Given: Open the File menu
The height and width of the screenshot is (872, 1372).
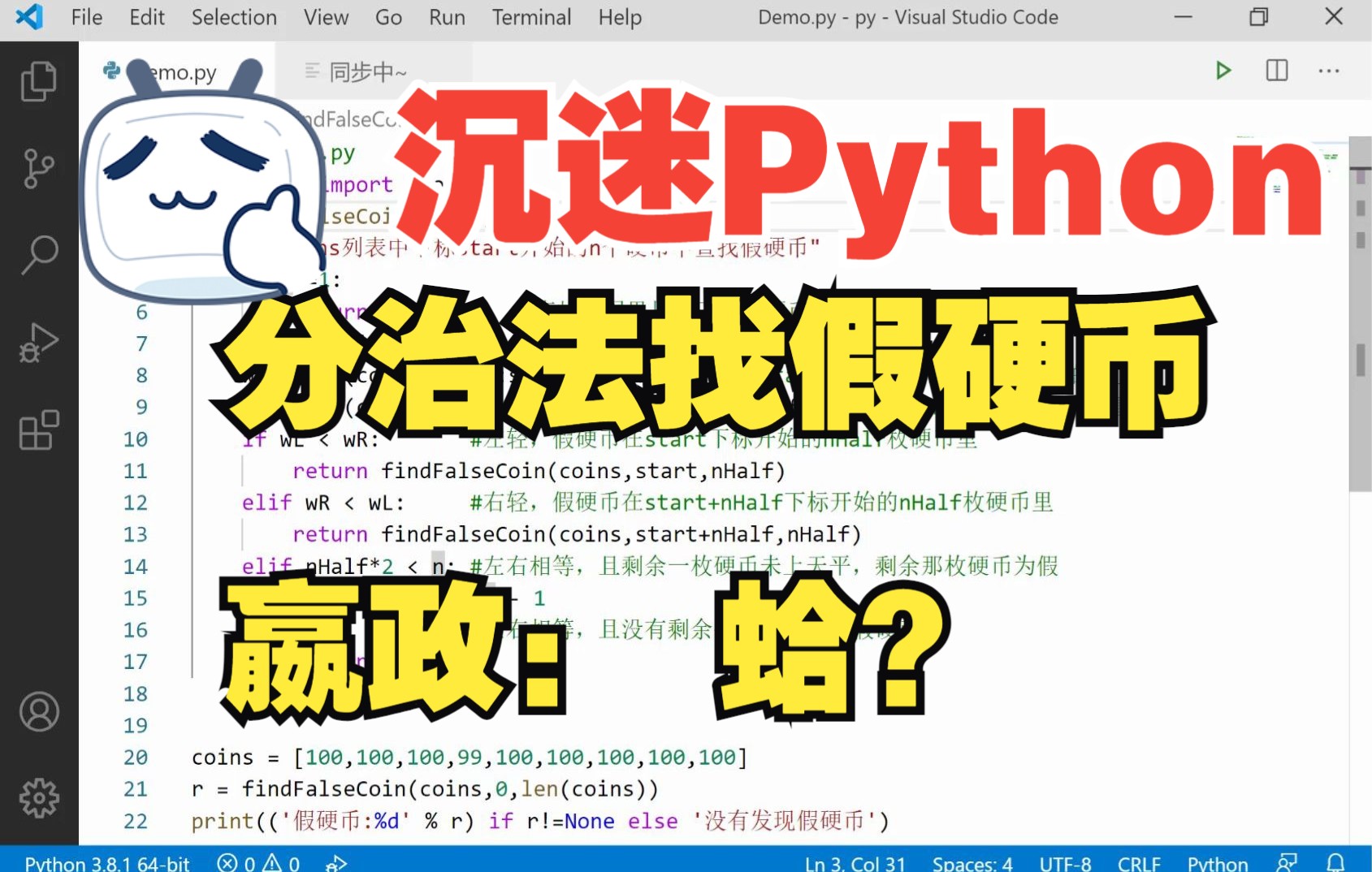Looking at the screenshot, I should point(87,17).
